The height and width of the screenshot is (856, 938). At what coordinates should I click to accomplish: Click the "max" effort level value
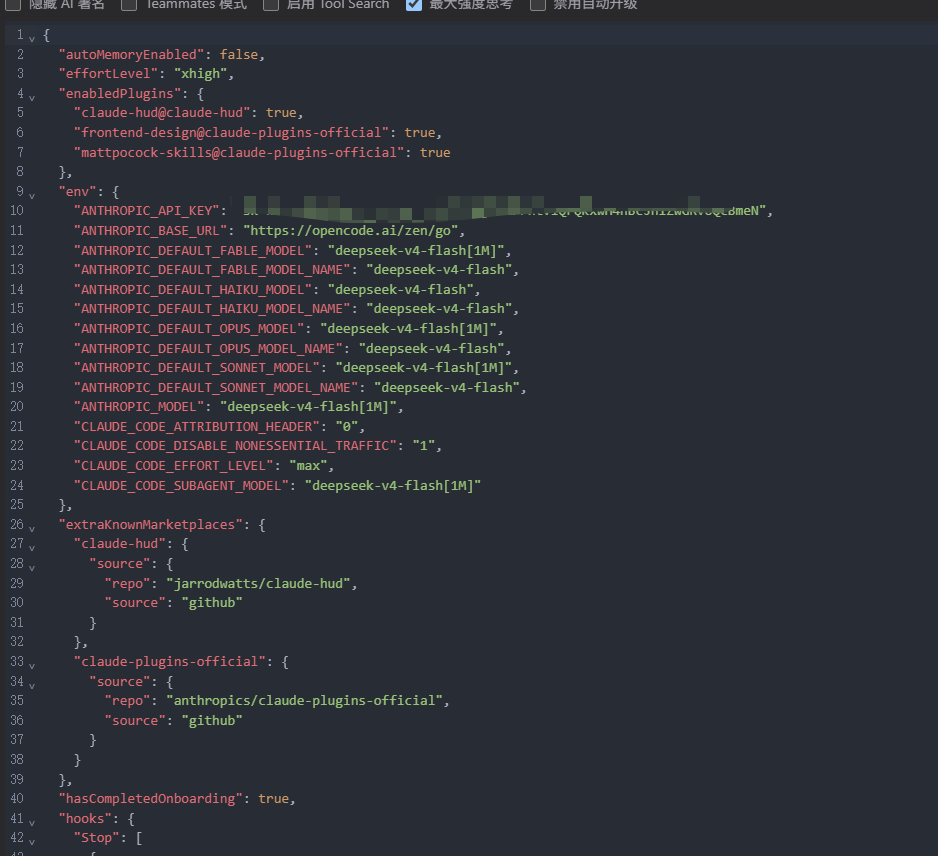(x=307, y=465)
